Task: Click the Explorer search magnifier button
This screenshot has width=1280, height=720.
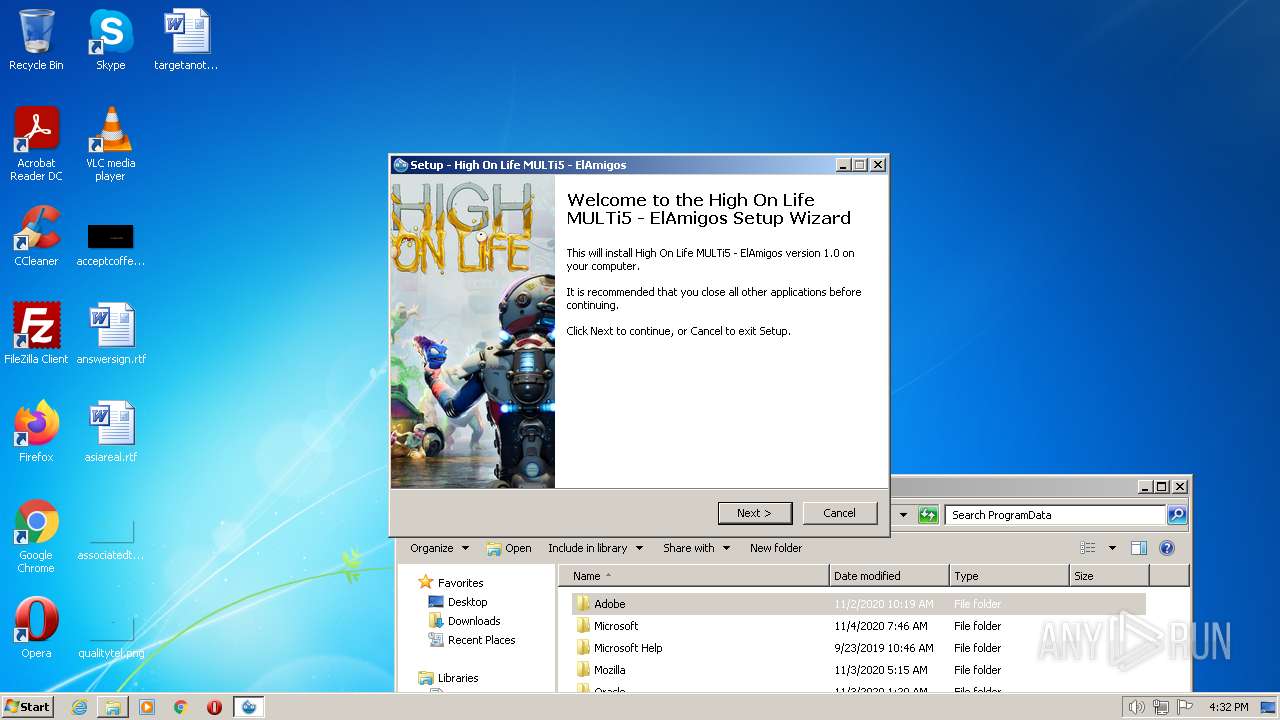Action: pyautogui.click(x=1177, y=515)
